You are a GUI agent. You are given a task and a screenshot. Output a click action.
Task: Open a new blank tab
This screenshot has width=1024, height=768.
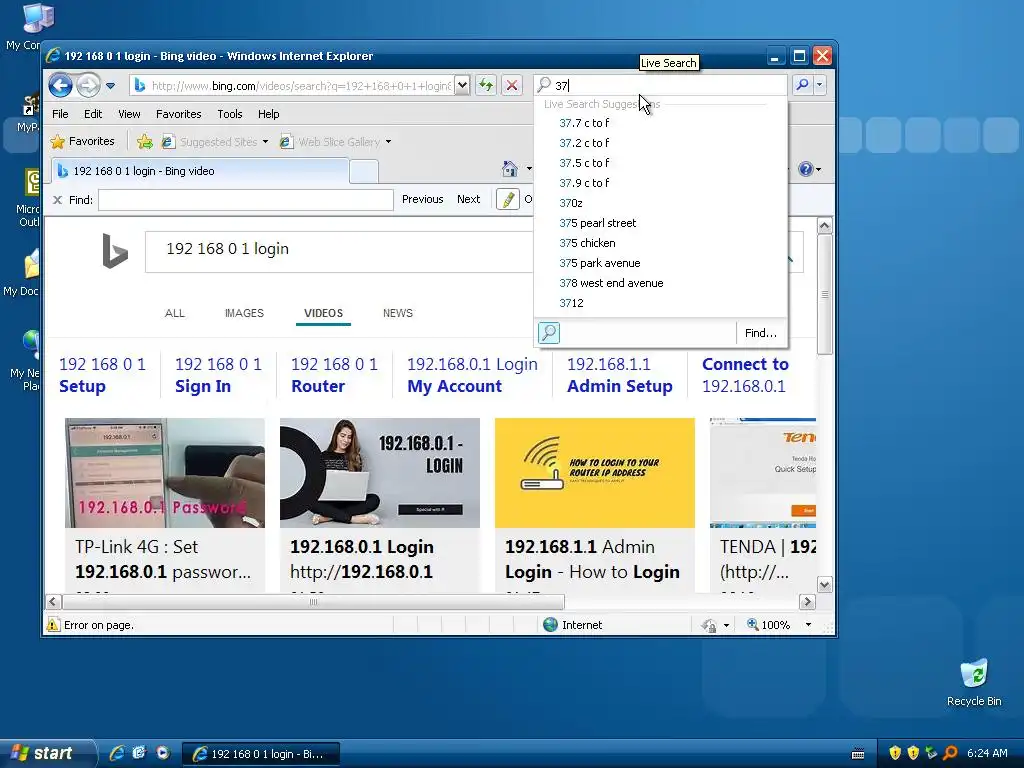364,171
